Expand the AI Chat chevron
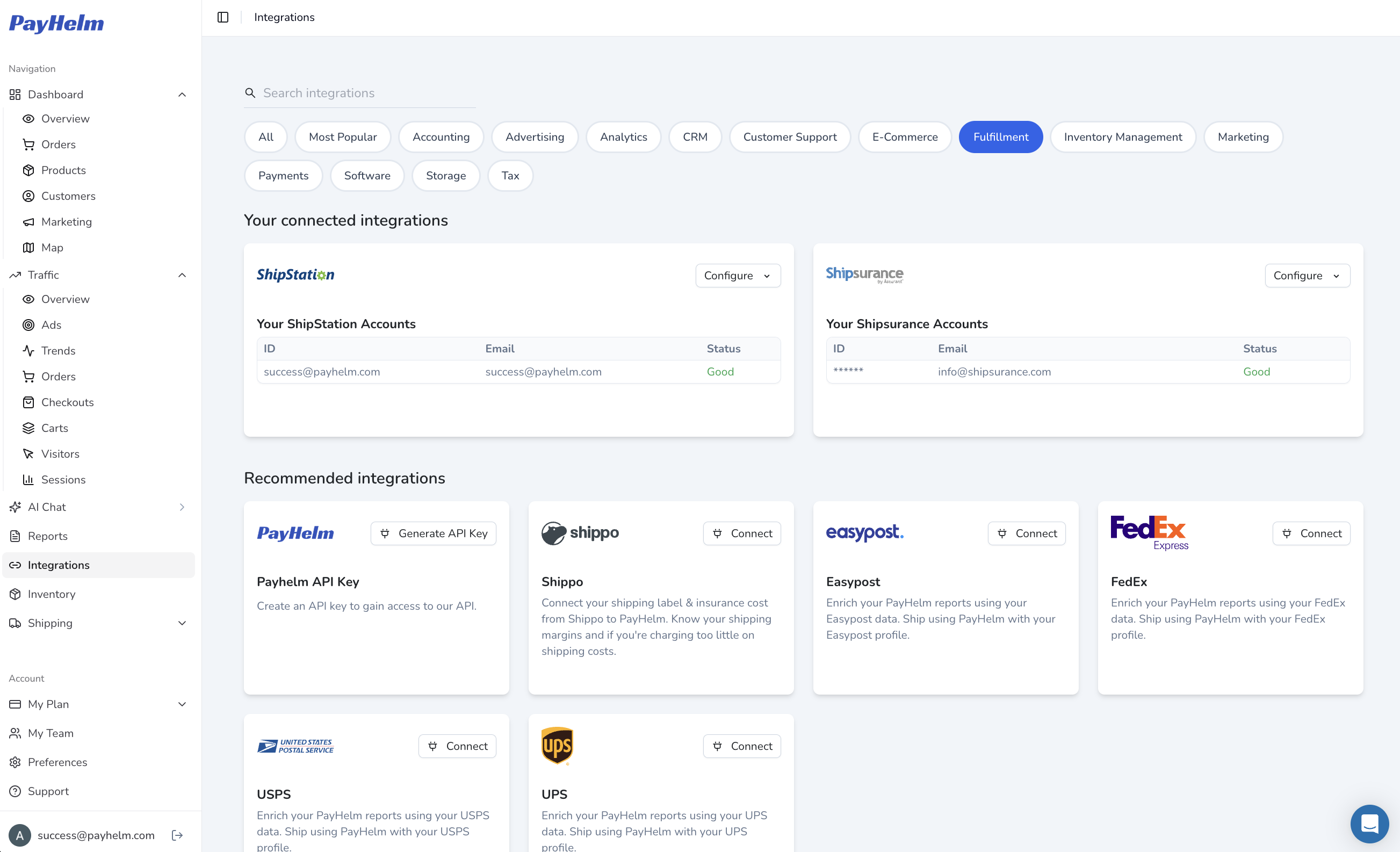1400x852 pixels. click(x=182, y=507)
